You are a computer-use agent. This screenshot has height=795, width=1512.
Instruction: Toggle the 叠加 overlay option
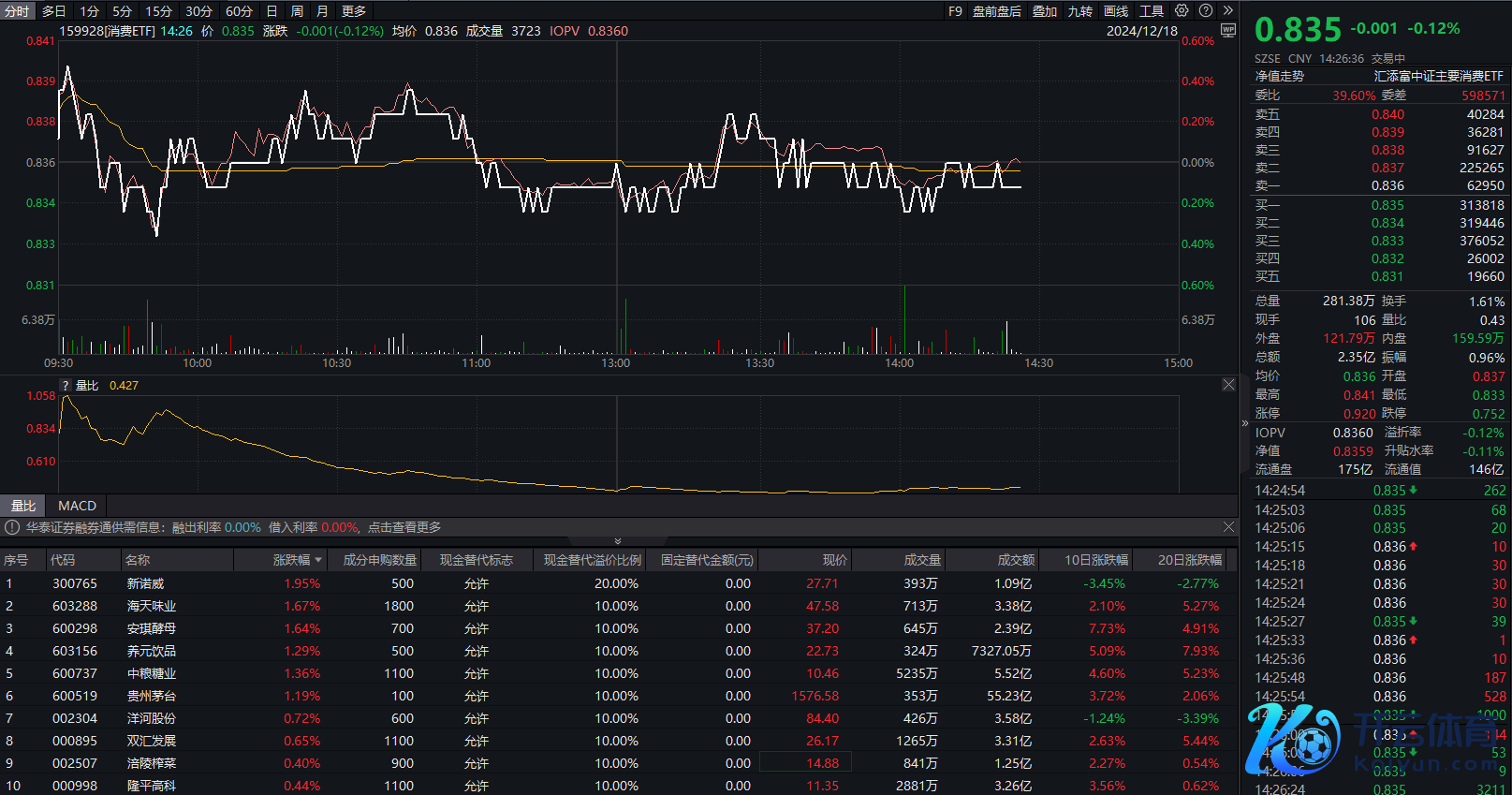[x=1044, y=11]
